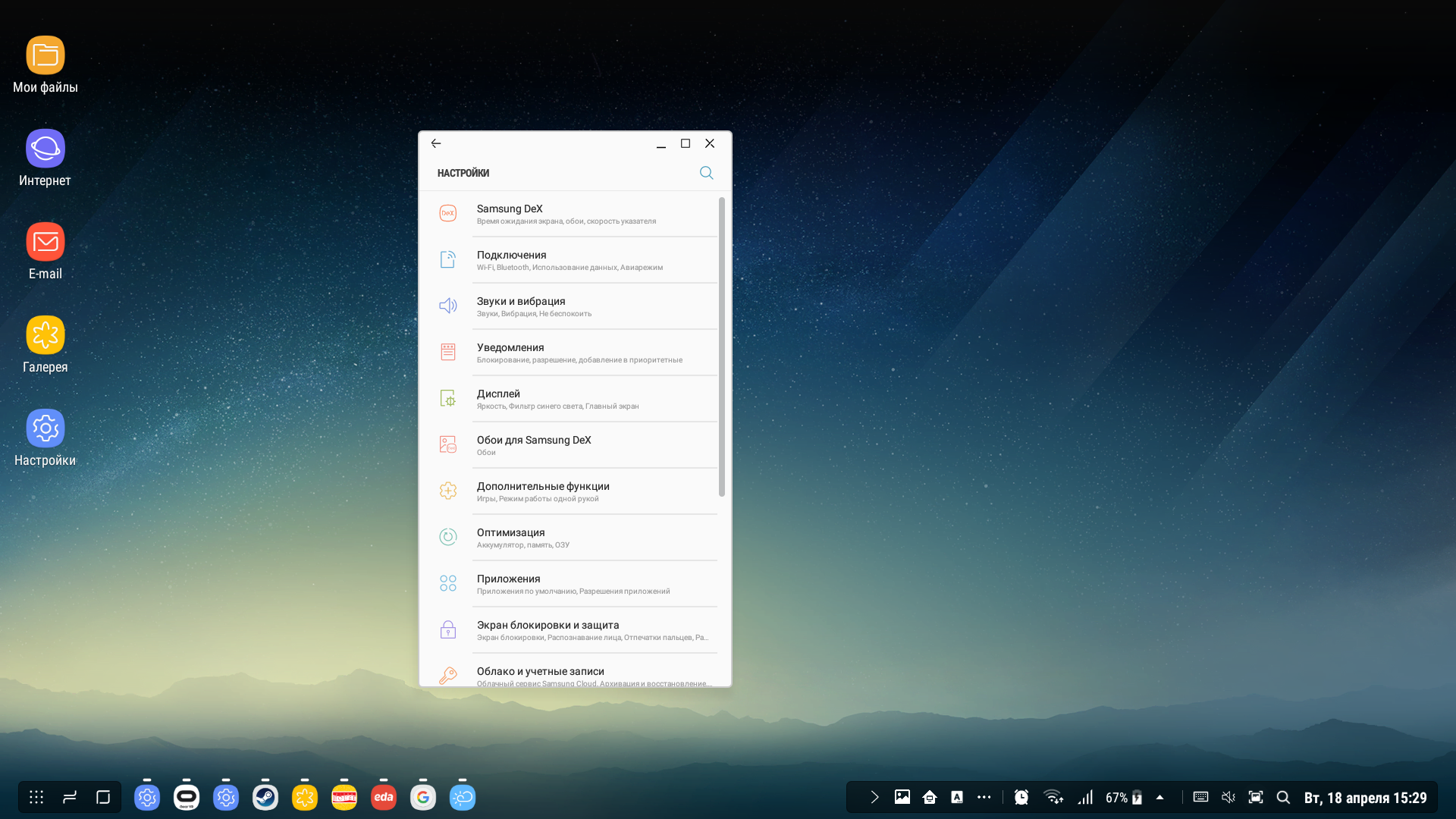The height and width of the screenshot is (819, 1456).
Task: Switch to yellow Gallery taskbar app
Action: click(x=305, y=797)
